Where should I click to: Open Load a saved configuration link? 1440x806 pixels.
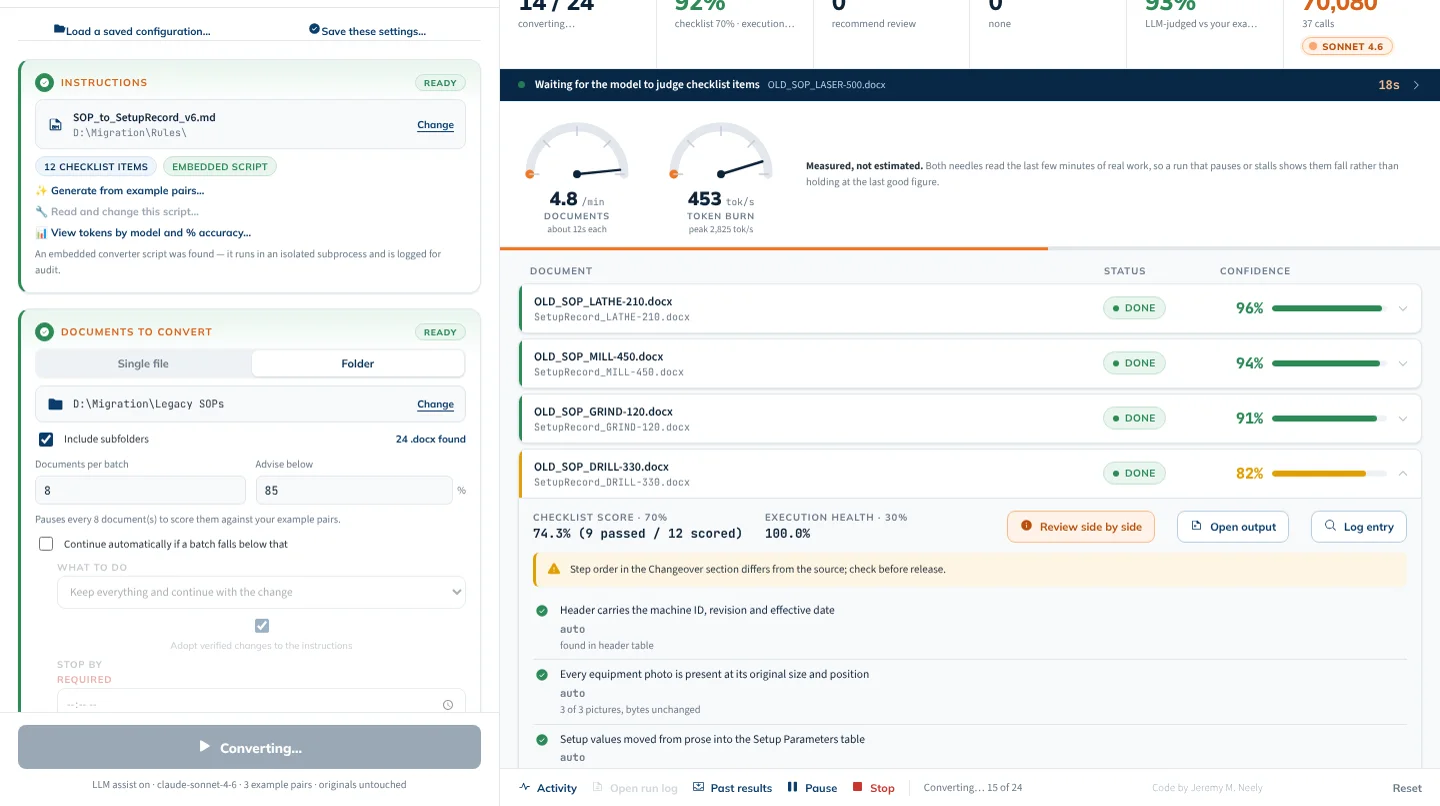coord(132,31)
